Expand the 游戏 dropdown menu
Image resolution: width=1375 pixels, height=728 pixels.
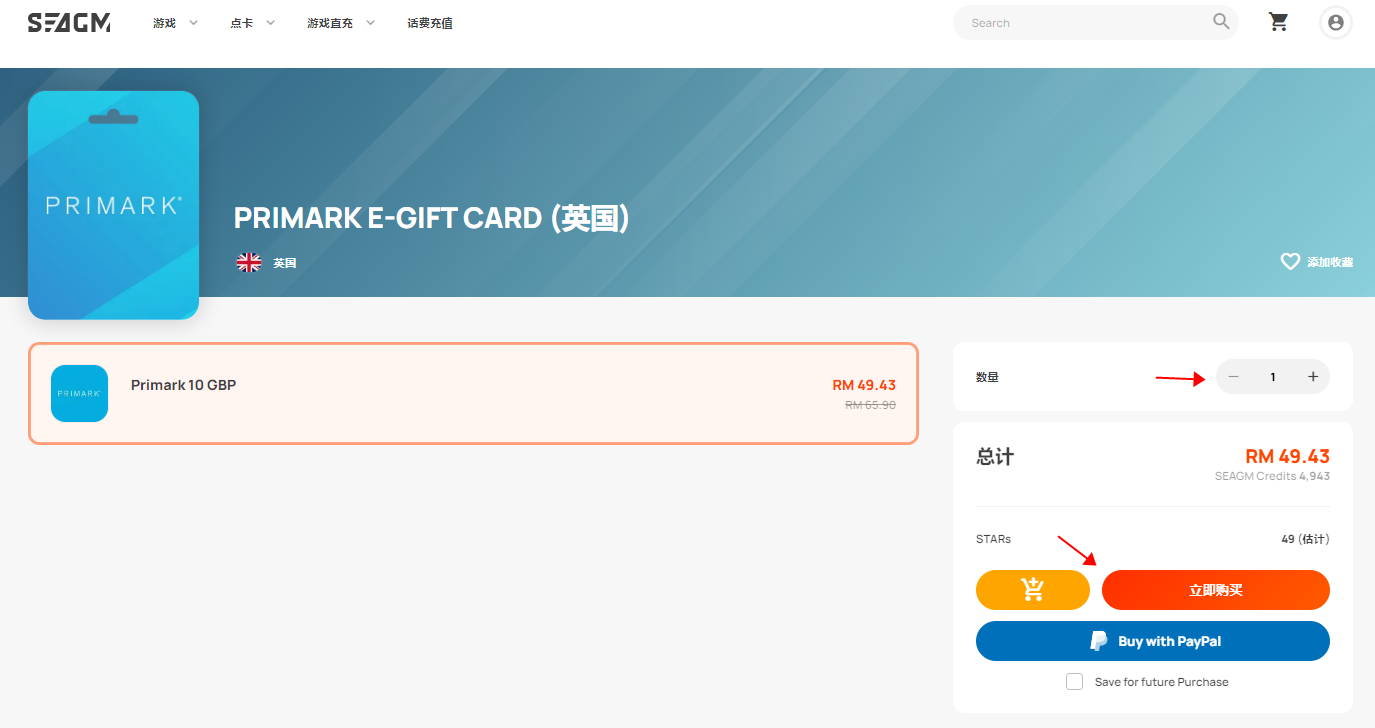pos(175,23)
